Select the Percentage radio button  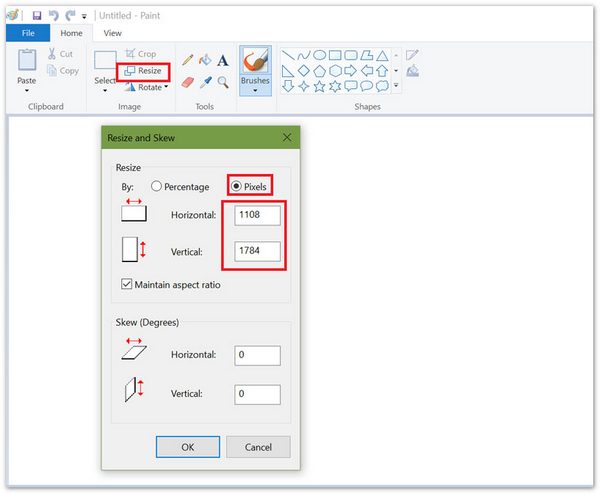click(156, 186)
